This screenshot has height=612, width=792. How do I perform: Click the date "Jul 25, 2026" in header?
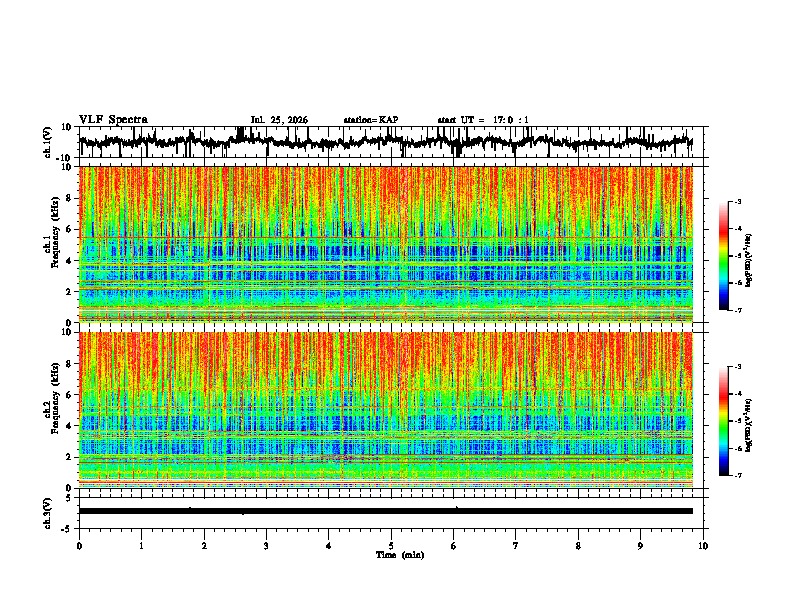pos(279,120)
